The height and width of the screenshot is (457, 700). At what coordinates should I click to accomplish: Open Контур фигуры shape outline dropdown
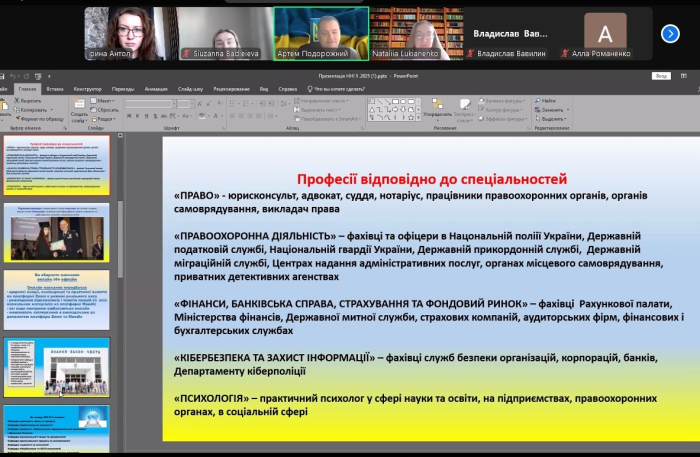(x=500, y=110)
